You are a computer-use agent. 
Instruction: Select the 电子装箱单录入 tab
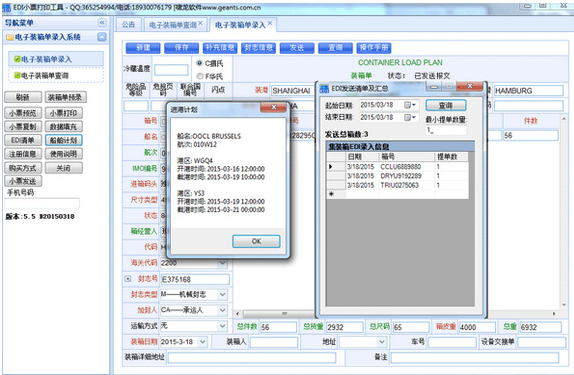coord(240,25)
